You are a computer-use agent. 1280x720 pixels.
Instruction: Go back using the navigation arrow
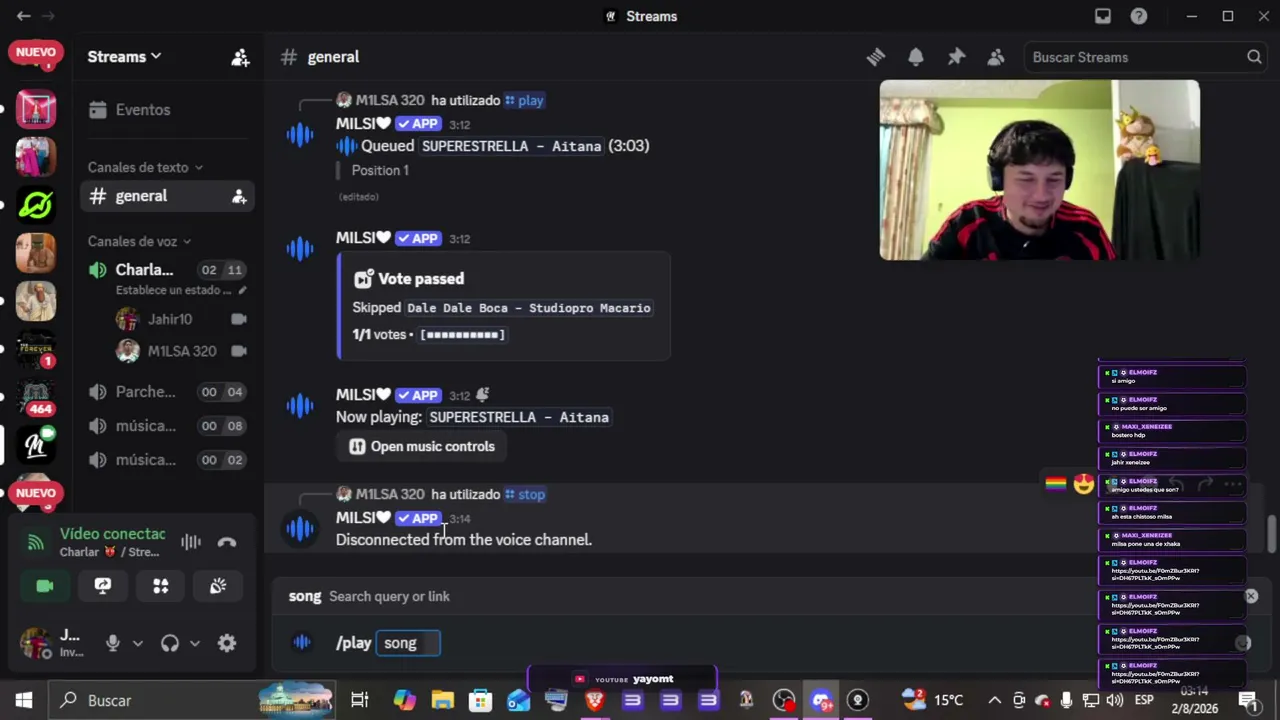24,16
